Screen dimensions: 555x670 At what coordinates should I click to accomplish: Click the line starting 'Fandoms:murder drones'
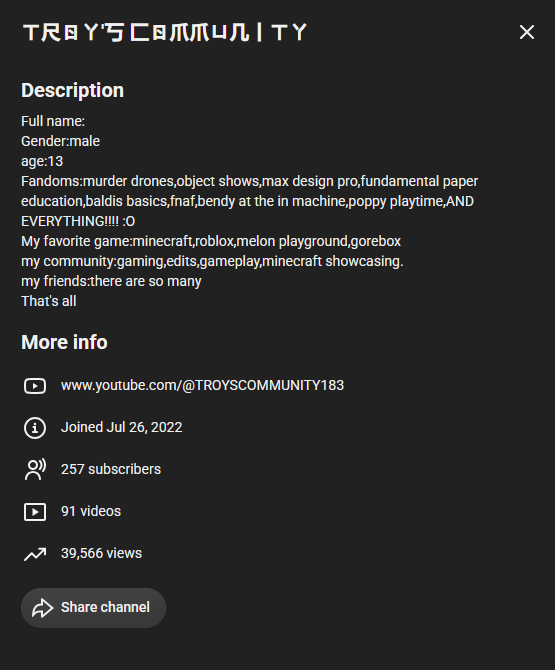250,181
